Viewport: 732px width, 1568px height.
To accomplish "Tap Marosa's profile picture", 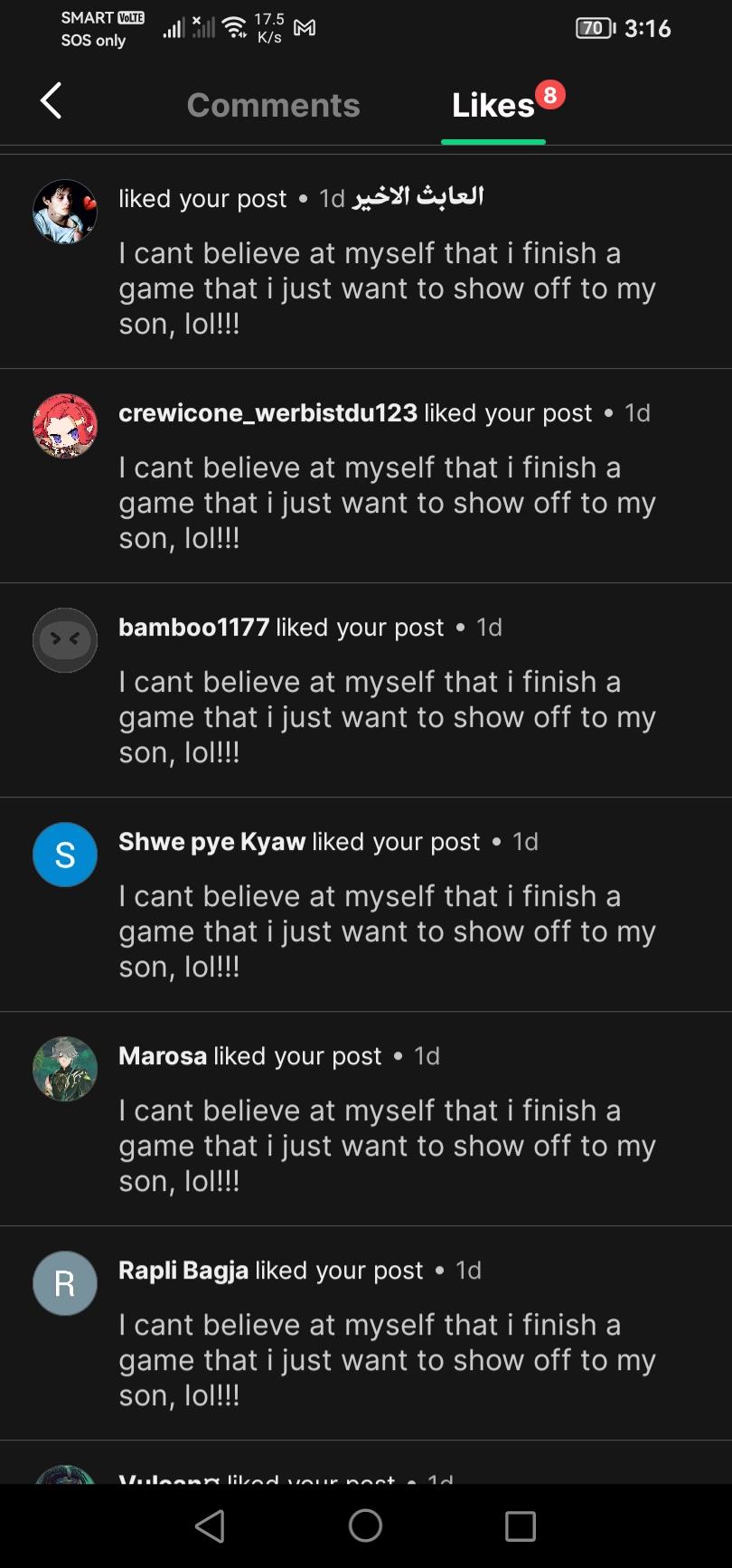I will (65, 1069).
